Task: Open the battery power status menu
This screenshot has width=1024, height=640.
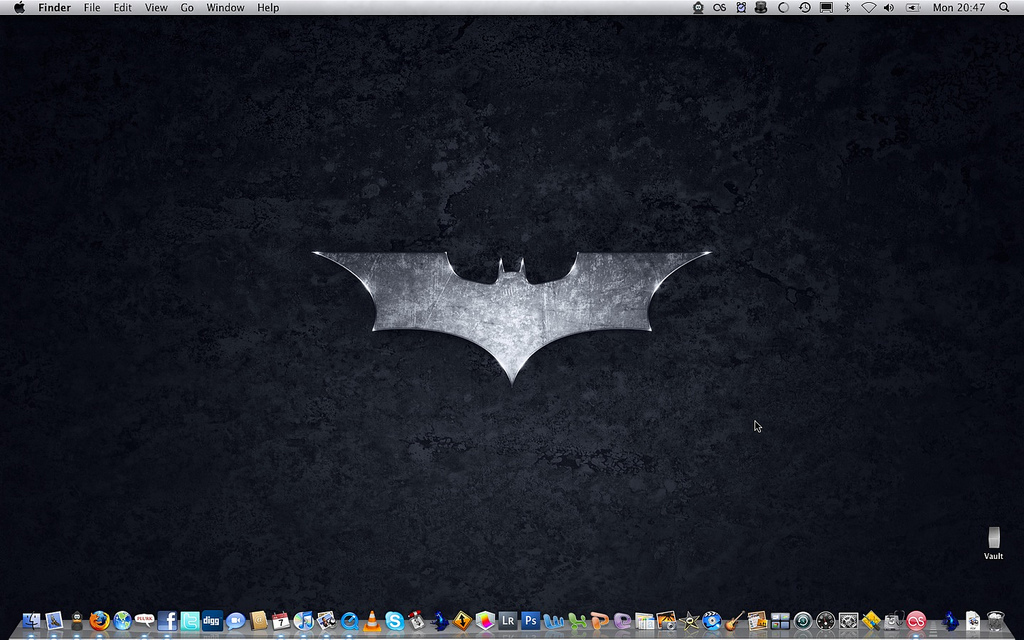Action: tap(912, 8)
